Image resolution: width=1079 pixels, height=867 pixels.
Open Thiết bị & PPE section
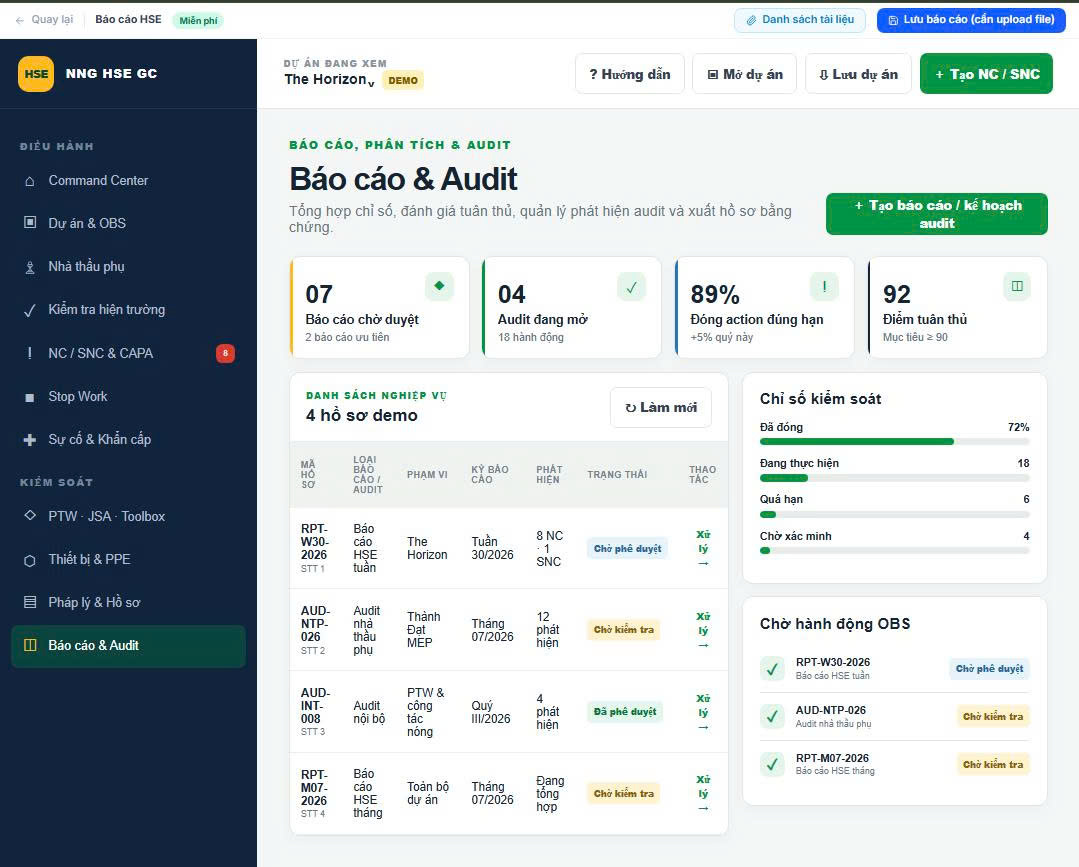[x=128, y=559]
